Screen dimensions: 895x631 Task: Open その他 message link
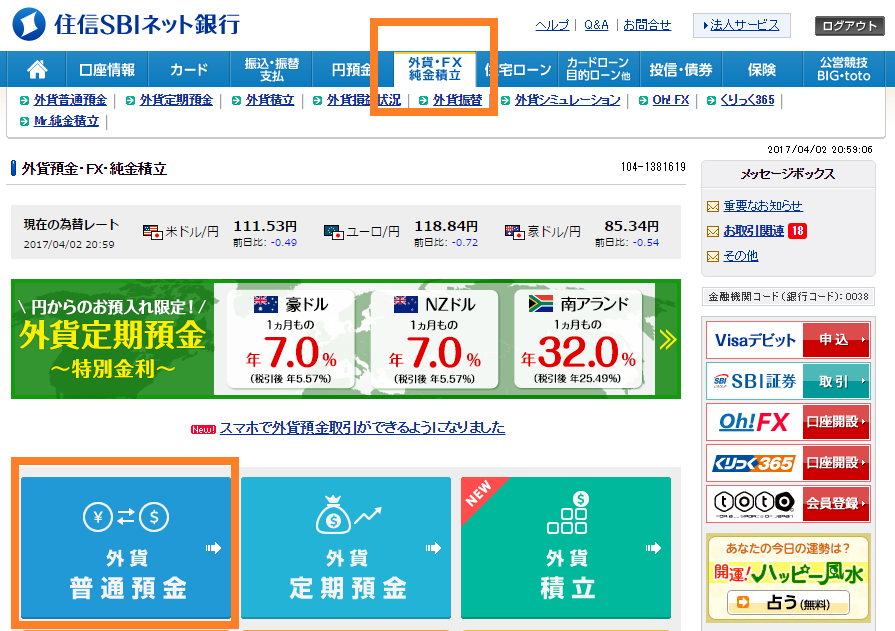(741, 256)
